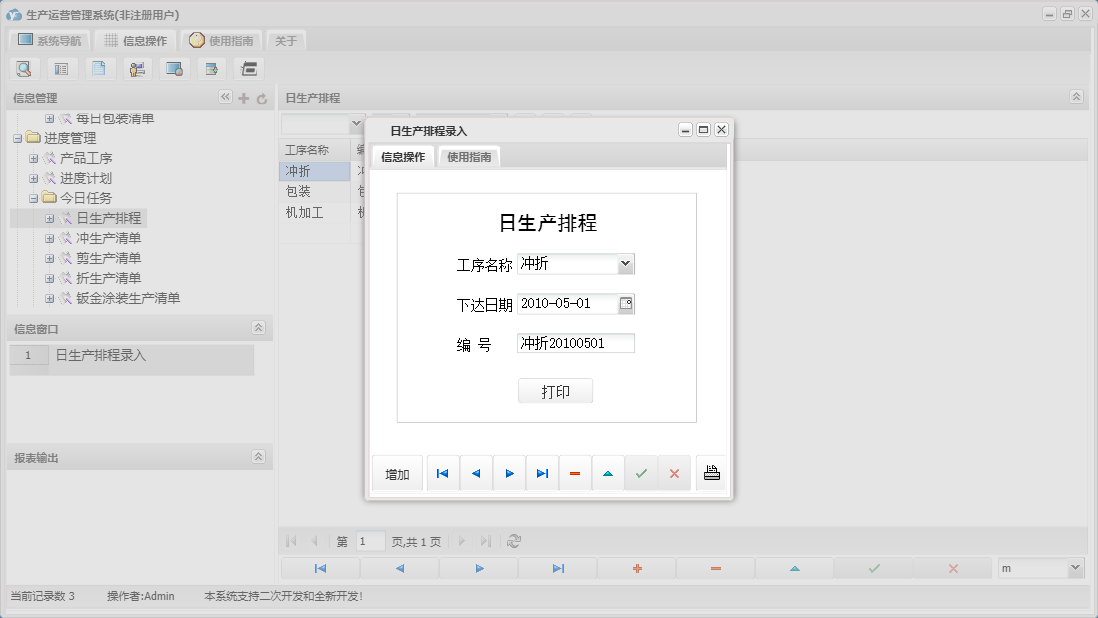
Task: Expand the 冲生产清单 tree node
Action: (47, 238)
